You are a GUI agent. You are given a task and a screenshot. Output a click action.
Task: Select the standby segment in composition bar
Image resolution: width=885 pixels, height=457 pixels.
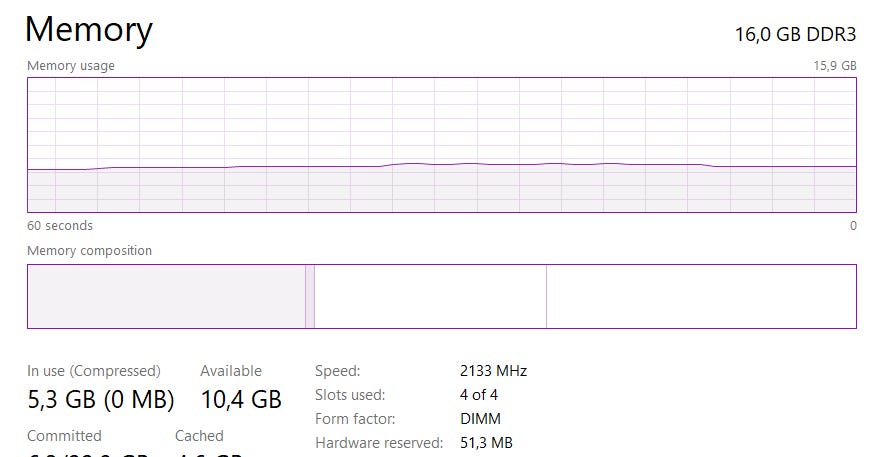pyautogui.click(x=430, y=296)
